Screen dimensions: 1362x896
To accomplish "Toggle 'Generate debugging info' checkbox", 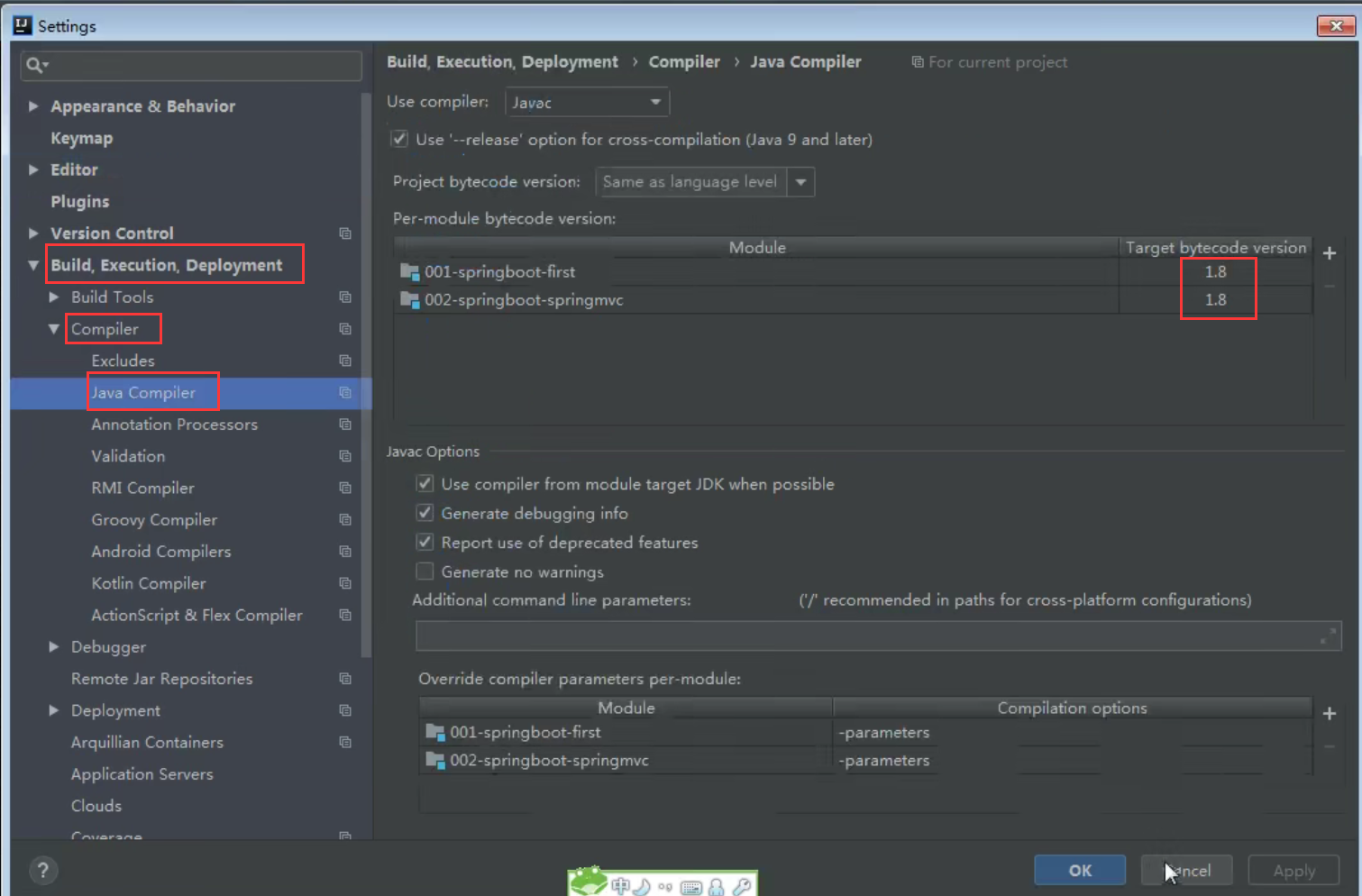I will pos(425,513).
